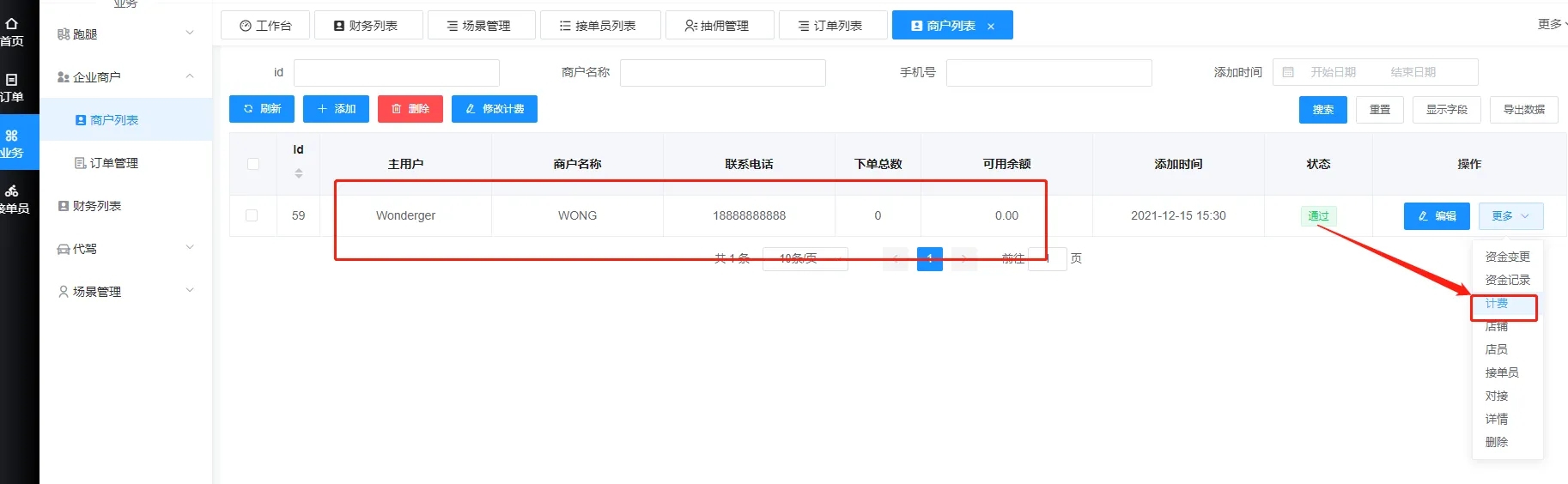1568x484 pixels.
Task: Click the blue 搜索 button
Action: click(1322, 110)
